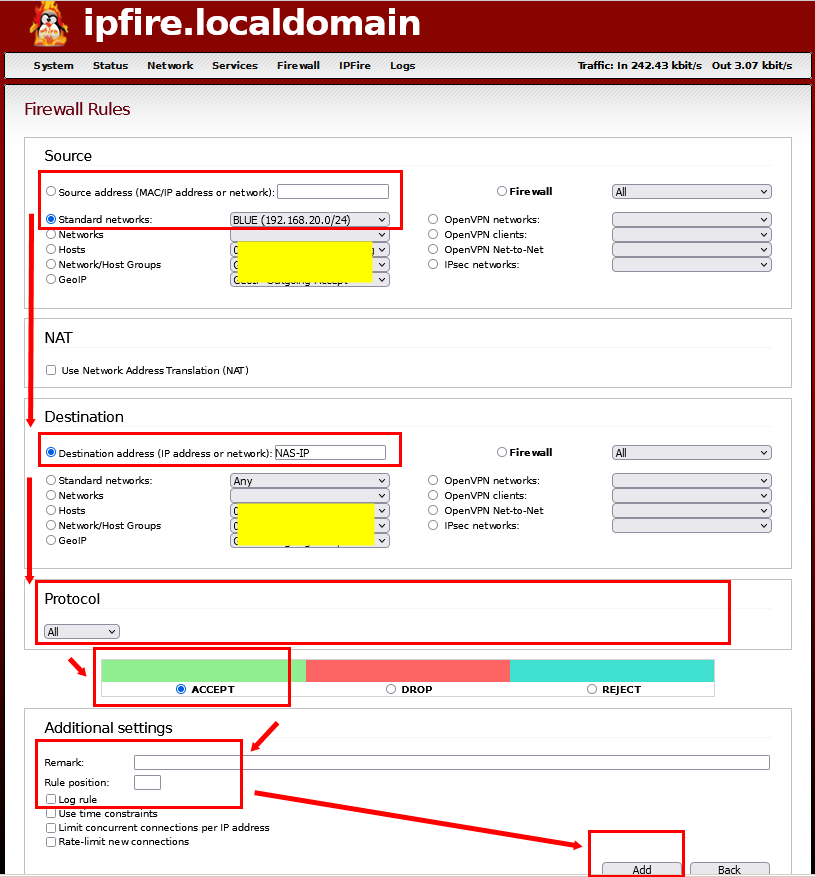Open the Source OpenVPN networks dropdown
The height and width of the screenshot is (877, 815).
pos(691,220)
